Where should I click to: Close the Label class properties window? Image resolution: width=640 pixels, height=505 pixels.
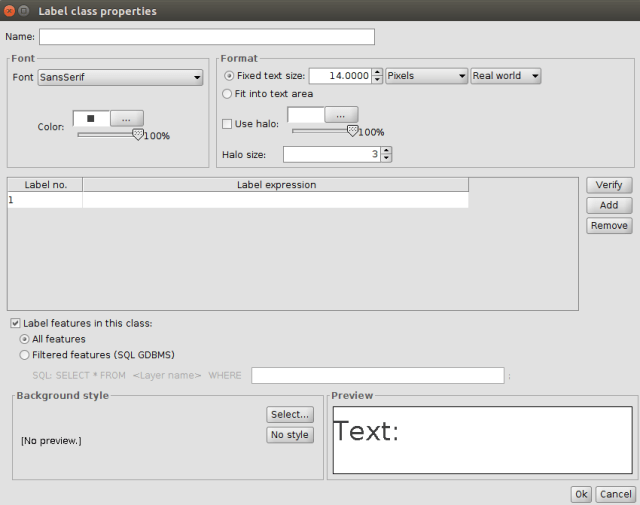coord(9,10)
